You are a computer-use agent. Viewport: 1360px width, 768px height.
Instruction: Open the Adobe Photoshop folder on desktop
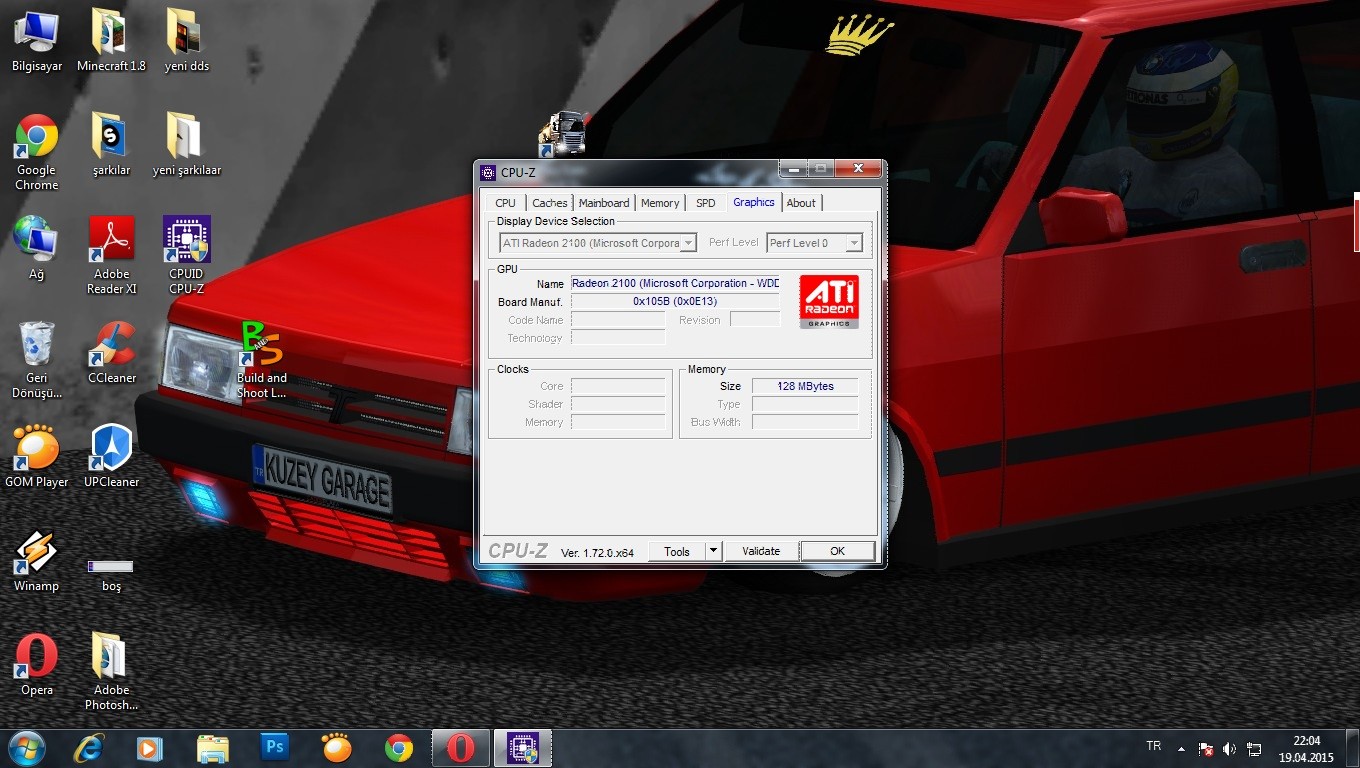coord(111,672)
